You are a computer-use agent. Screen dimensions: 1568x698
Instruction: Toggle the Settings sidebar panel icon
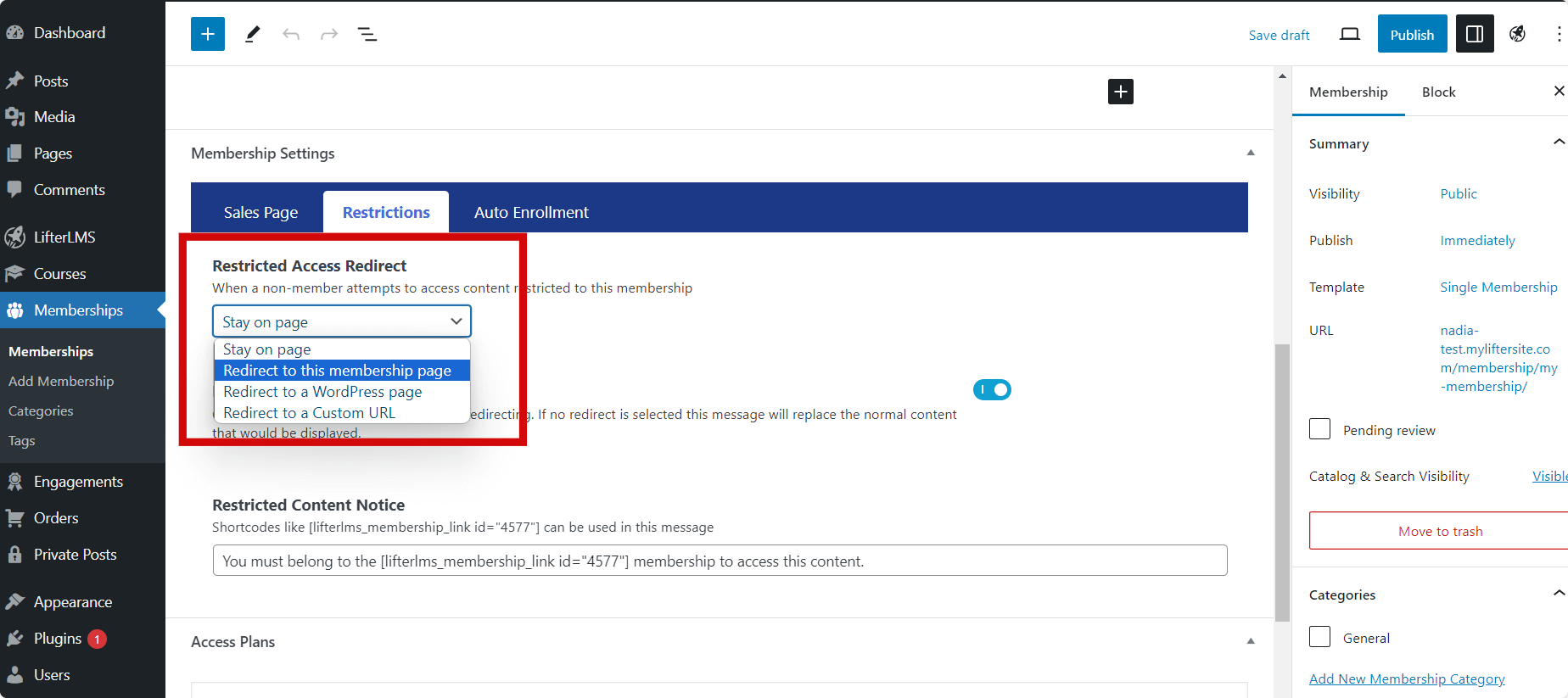[x=1475, y=34]
